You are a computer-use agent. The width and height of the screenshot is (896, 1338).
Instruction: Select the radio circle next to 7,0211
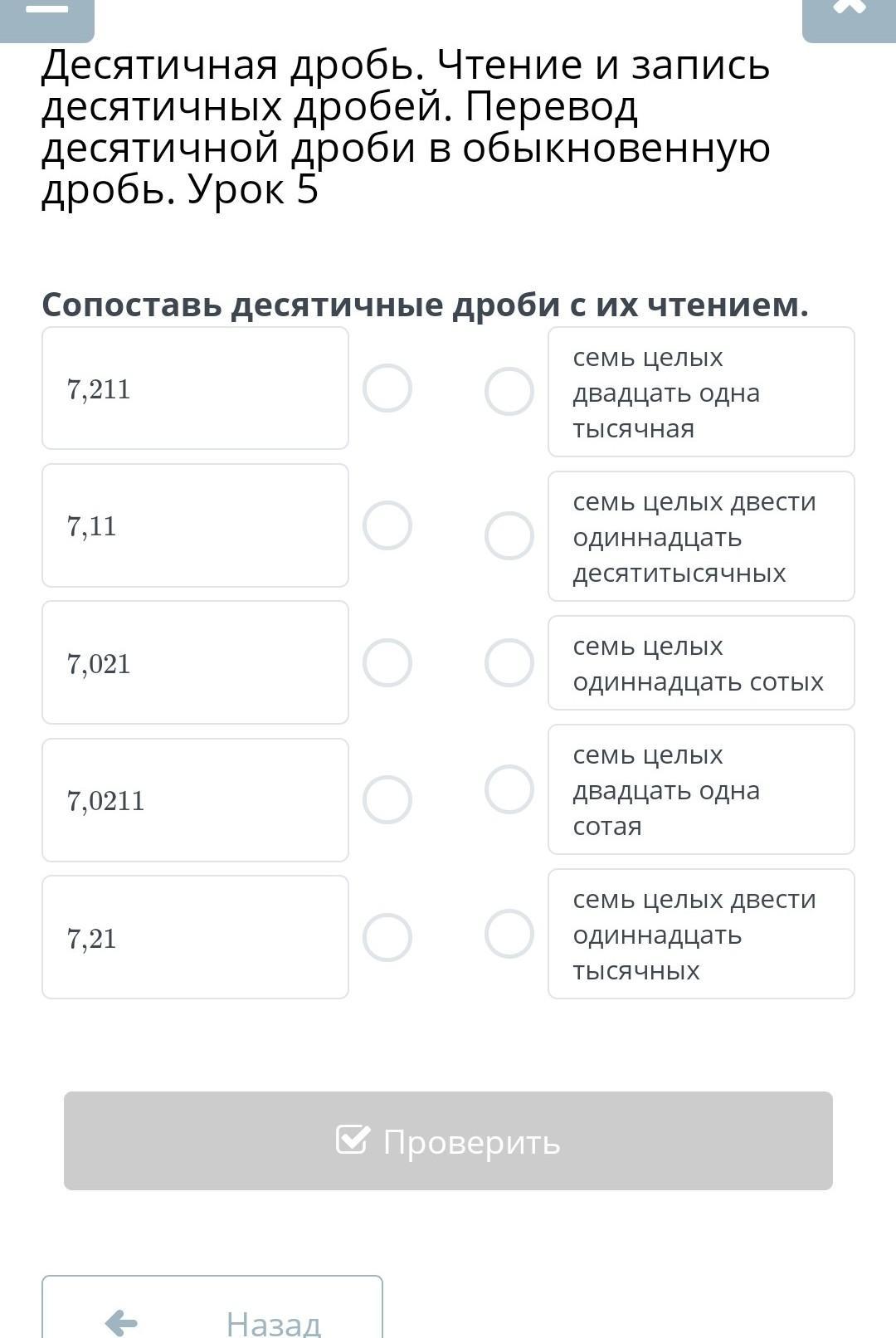[387, 800]
